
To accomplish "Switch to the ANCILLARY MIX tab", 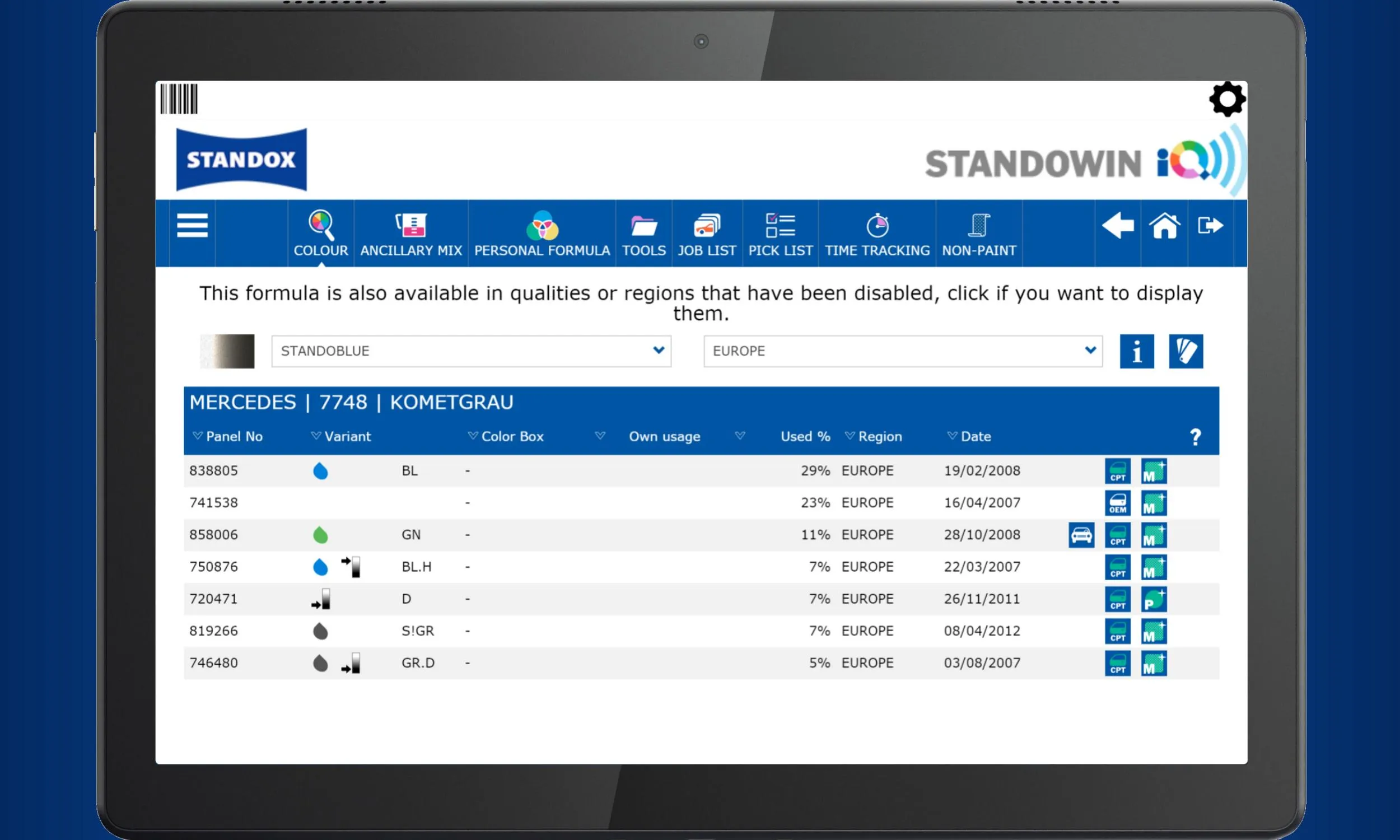I will click(412, 233).
